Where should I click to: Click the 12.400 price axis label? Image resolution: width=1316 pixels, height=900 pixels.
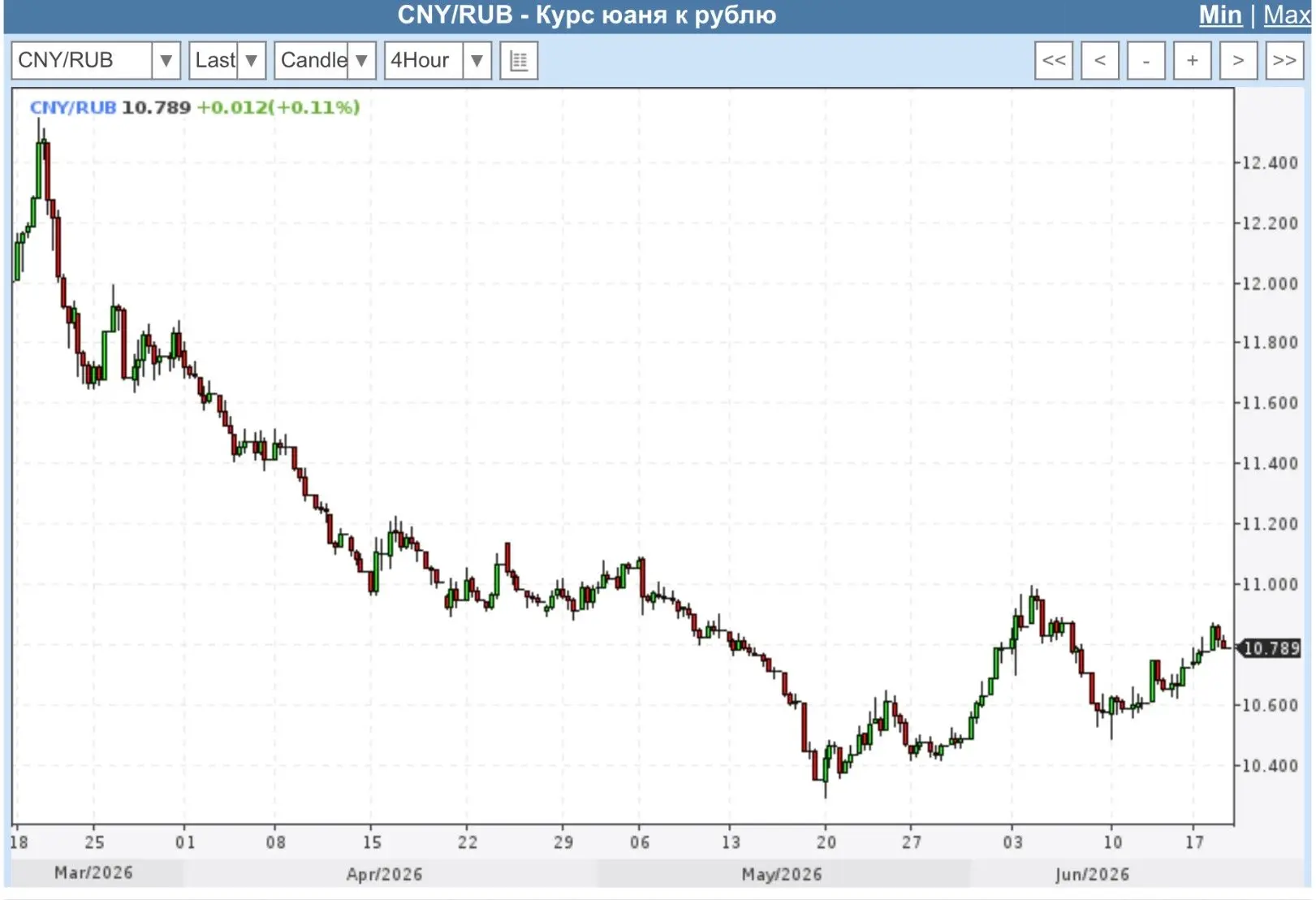(1271, 163)
